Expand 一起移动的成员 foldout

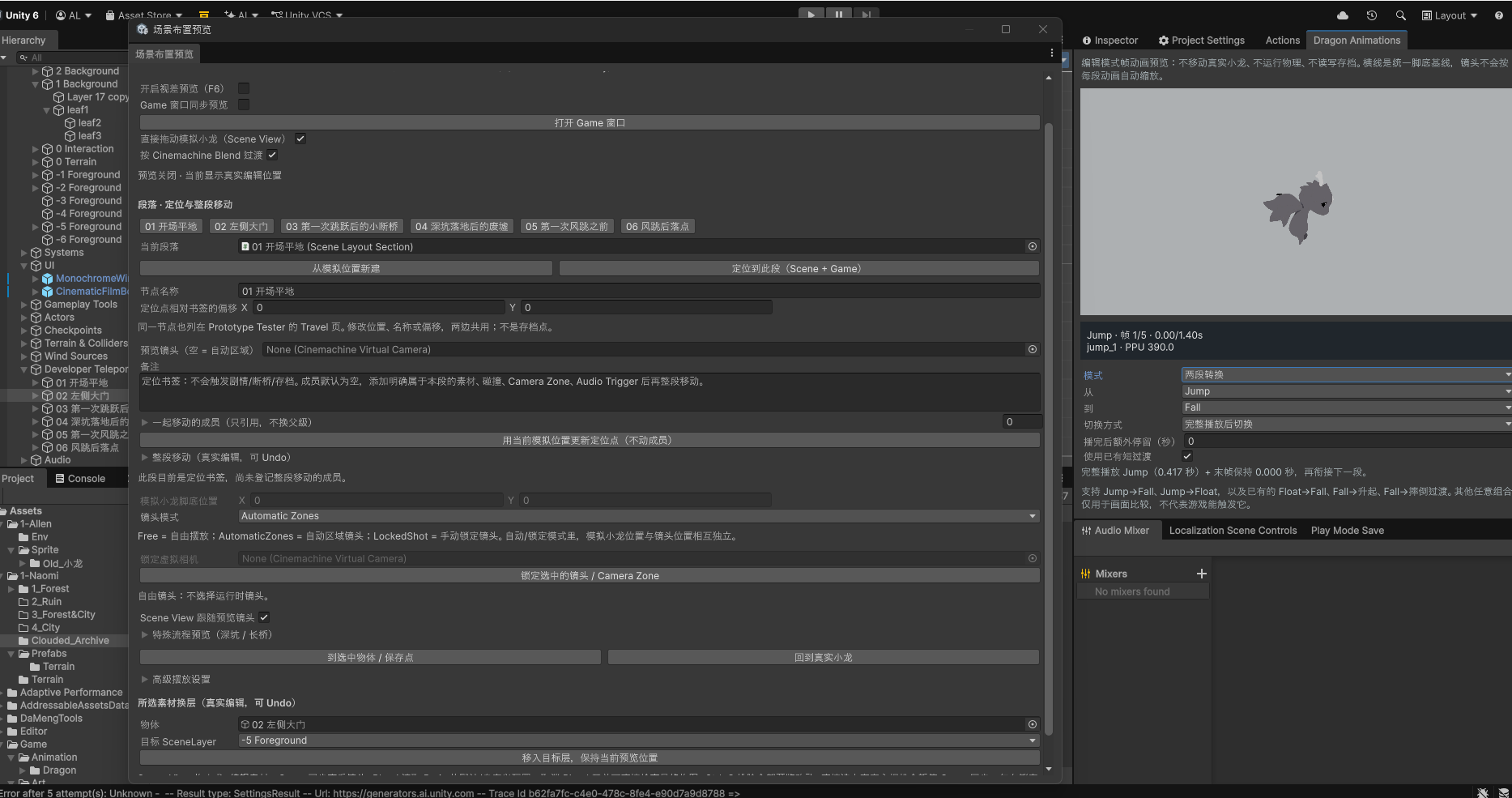coord(145,422)
